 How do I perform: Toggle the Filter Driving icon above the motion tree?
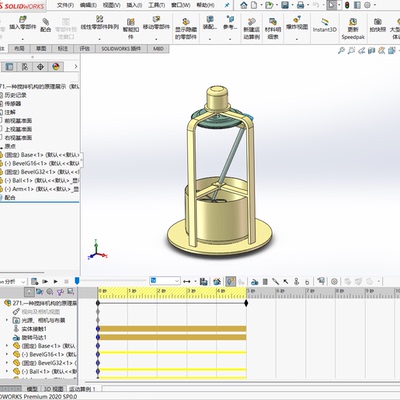click(50, 292)
